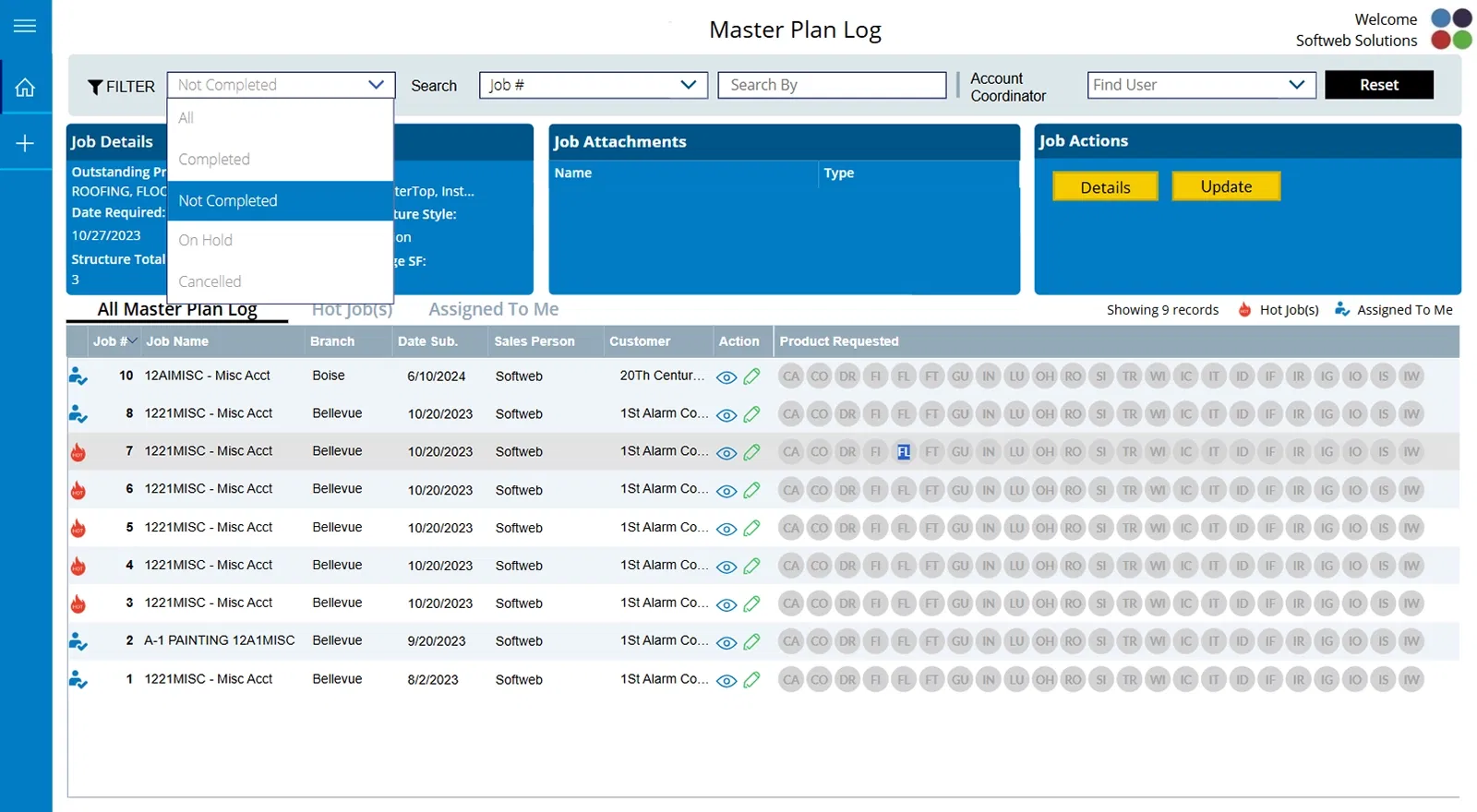Click the pencil edit icon for job 4
1477x812 pixels.
click(752, 566)
